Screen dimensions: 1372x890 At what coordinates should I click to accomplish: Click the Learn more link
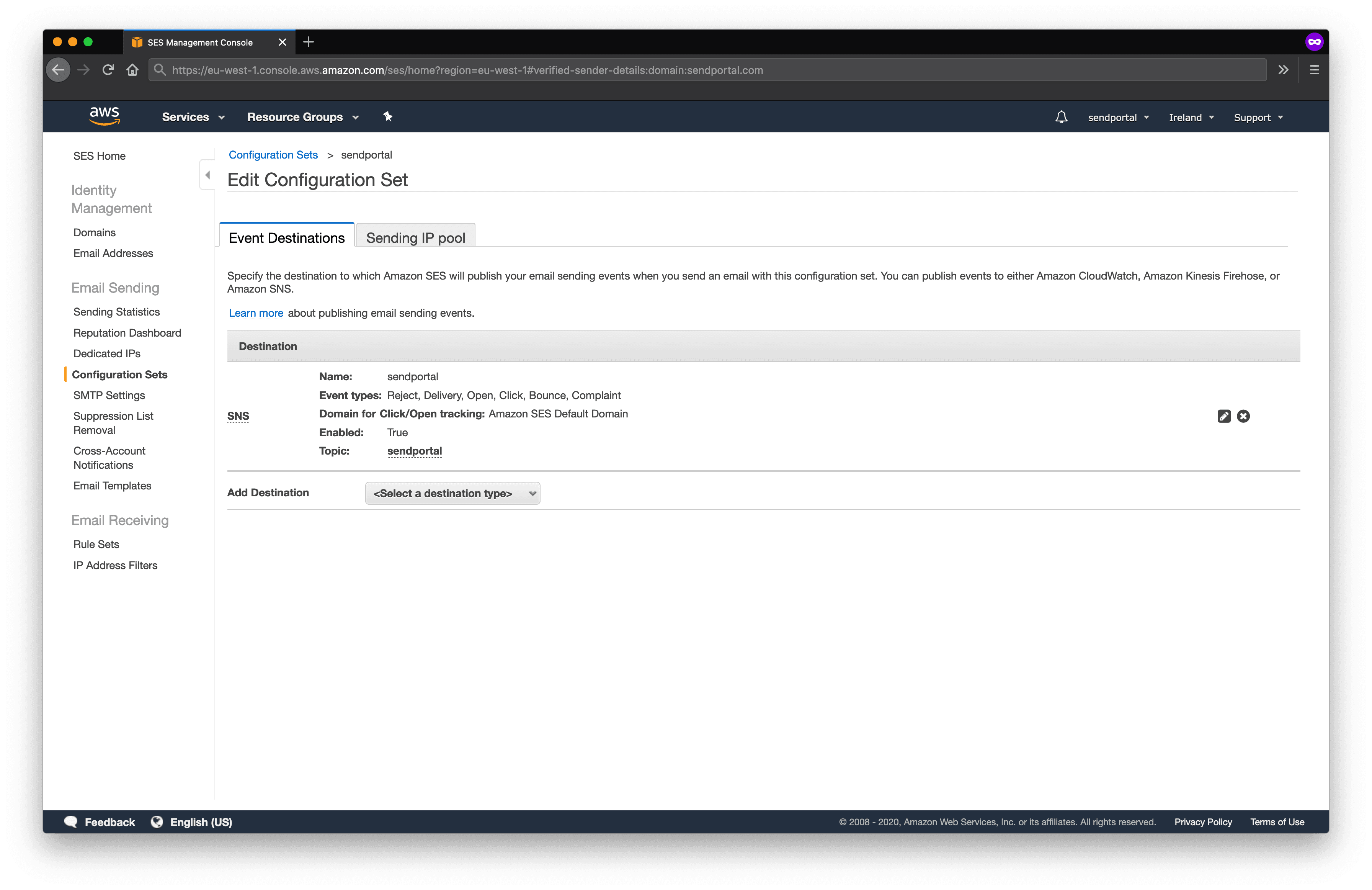click(256, 312)
